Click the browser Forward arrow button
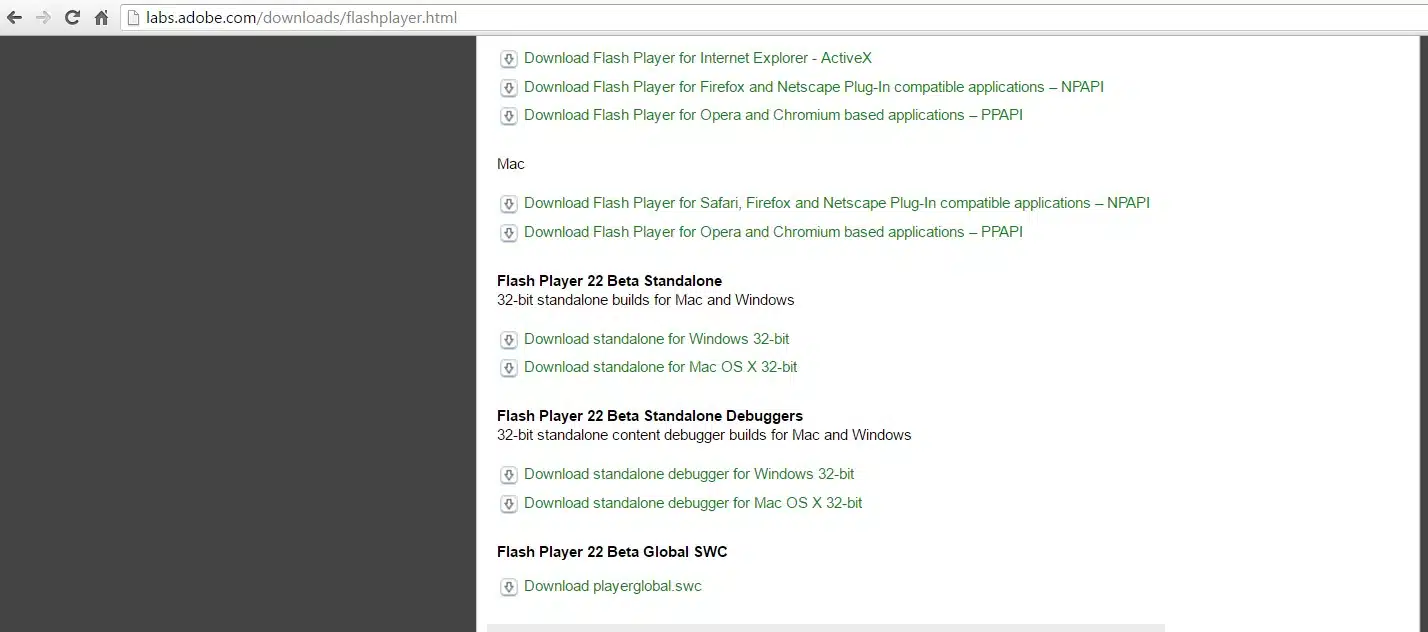Screen dimensions: 1428x632 [43, 18]
